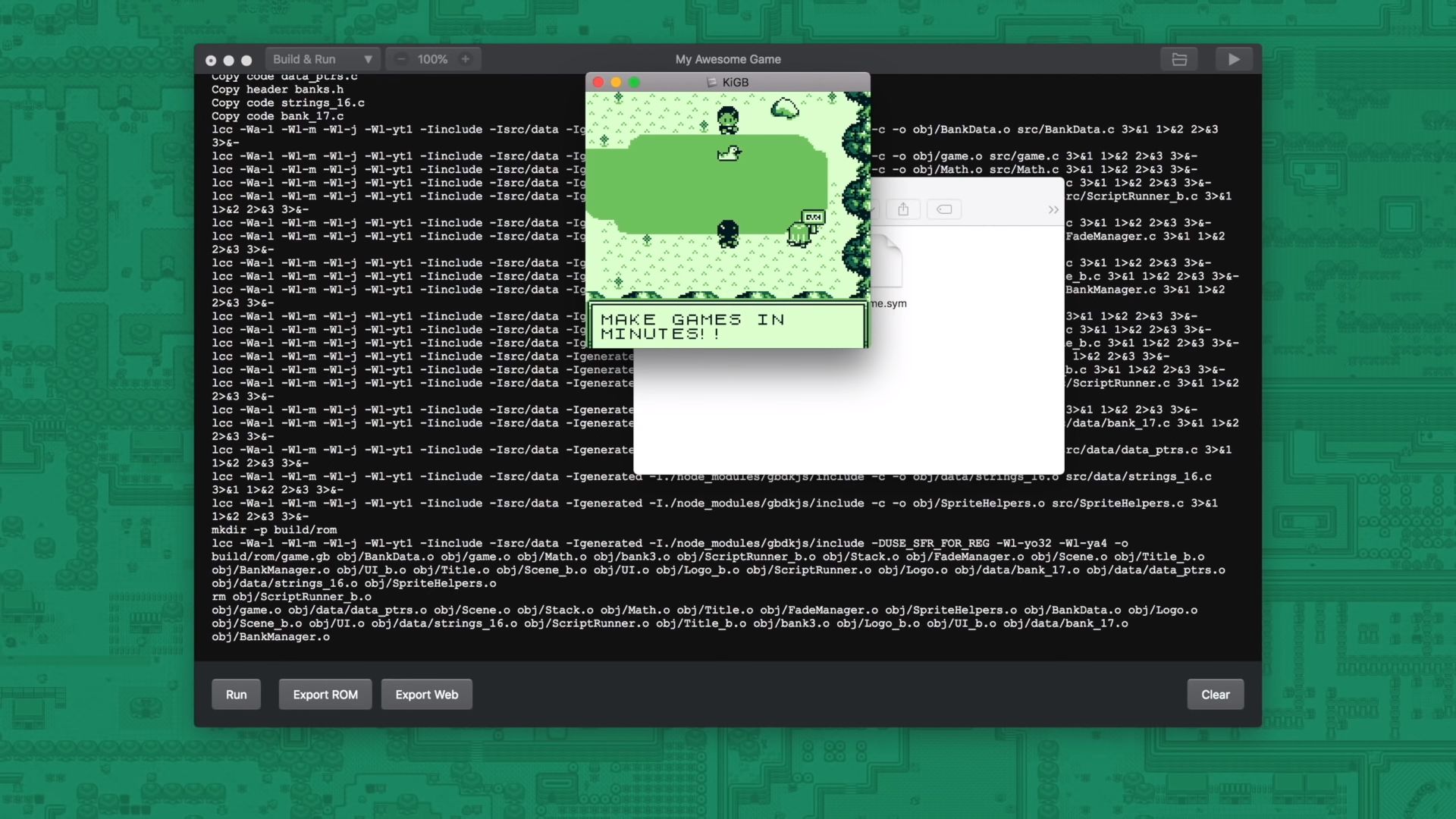Zoom out with the minus button
1456x819 pixels.
401,59
